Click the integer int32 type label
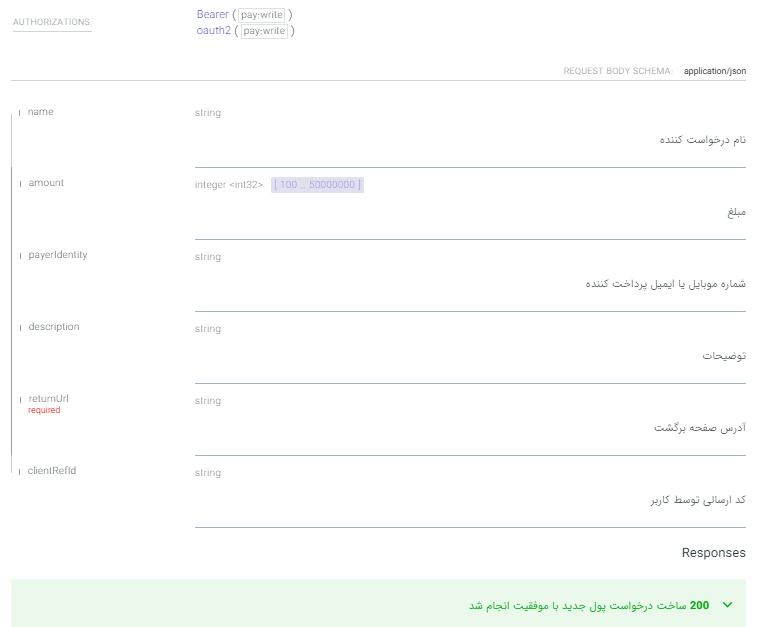This screenshot has height=627, width=767. pos(229,185)
